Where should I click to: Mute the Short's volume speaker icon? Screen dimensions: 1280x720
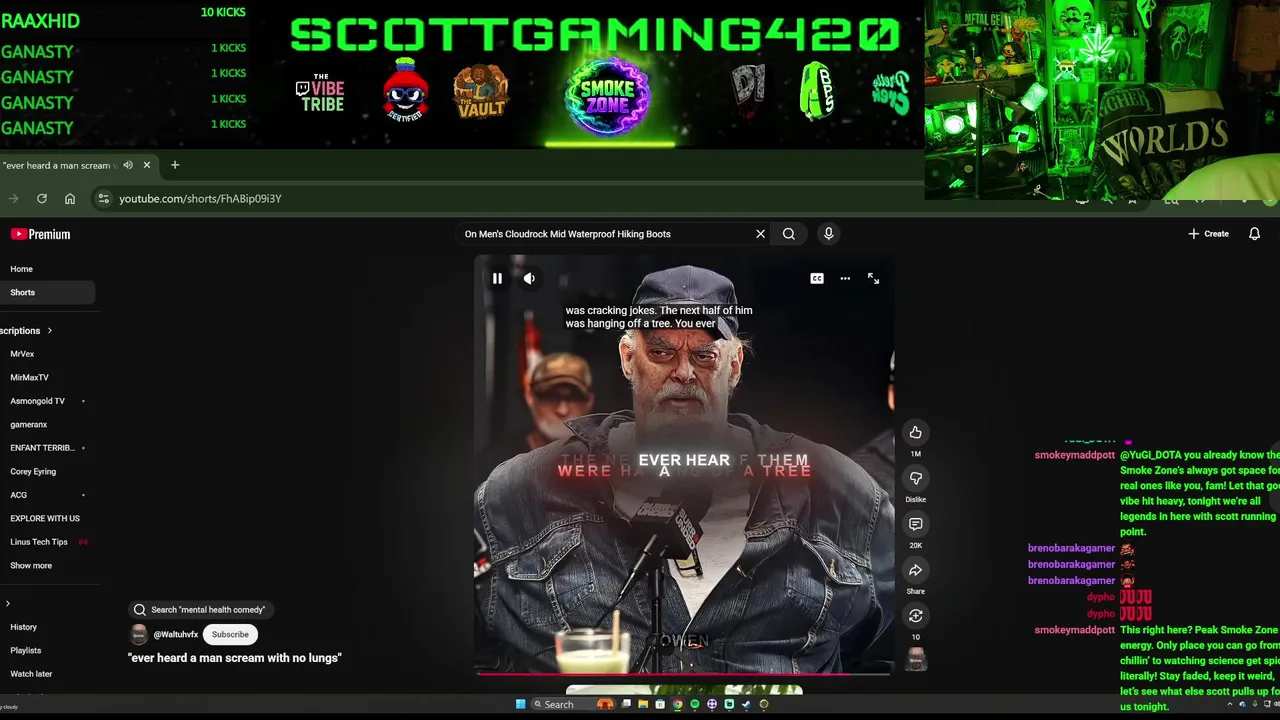tap(529, 279)
